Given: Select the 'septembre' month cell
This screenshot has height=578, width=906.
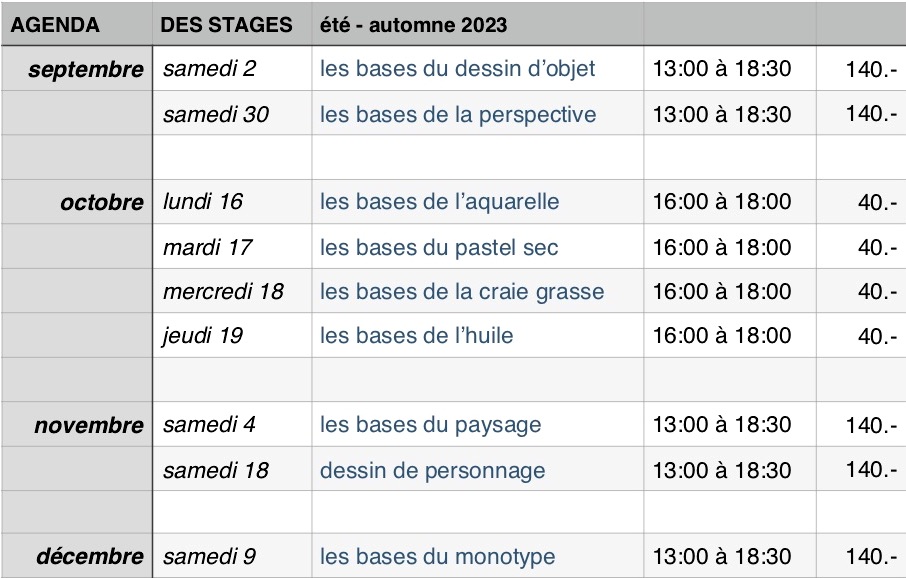Looking at the screenshot, I should (77, 69).
